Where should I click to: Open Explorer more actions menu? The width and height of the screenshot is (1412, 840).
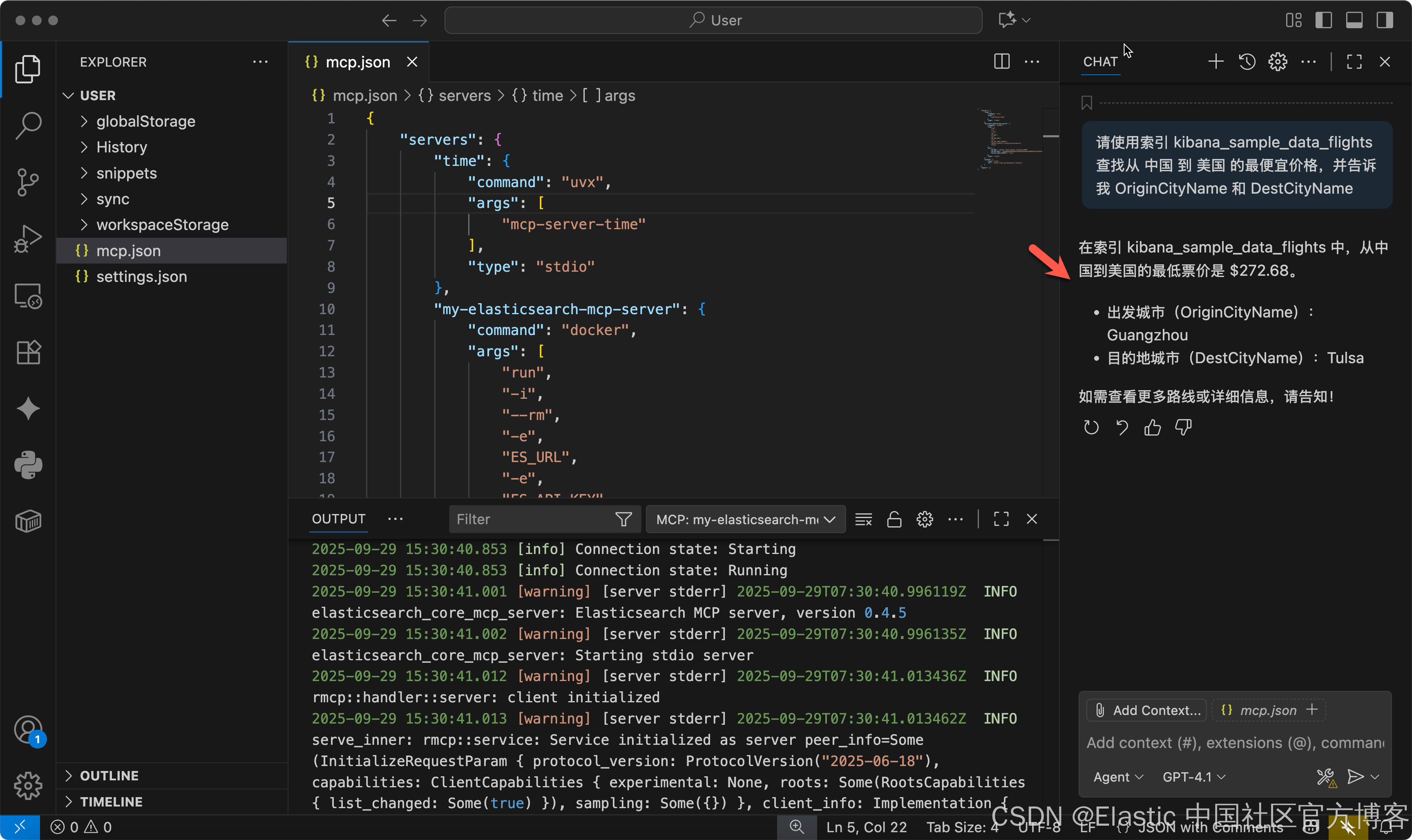point(260,62)
